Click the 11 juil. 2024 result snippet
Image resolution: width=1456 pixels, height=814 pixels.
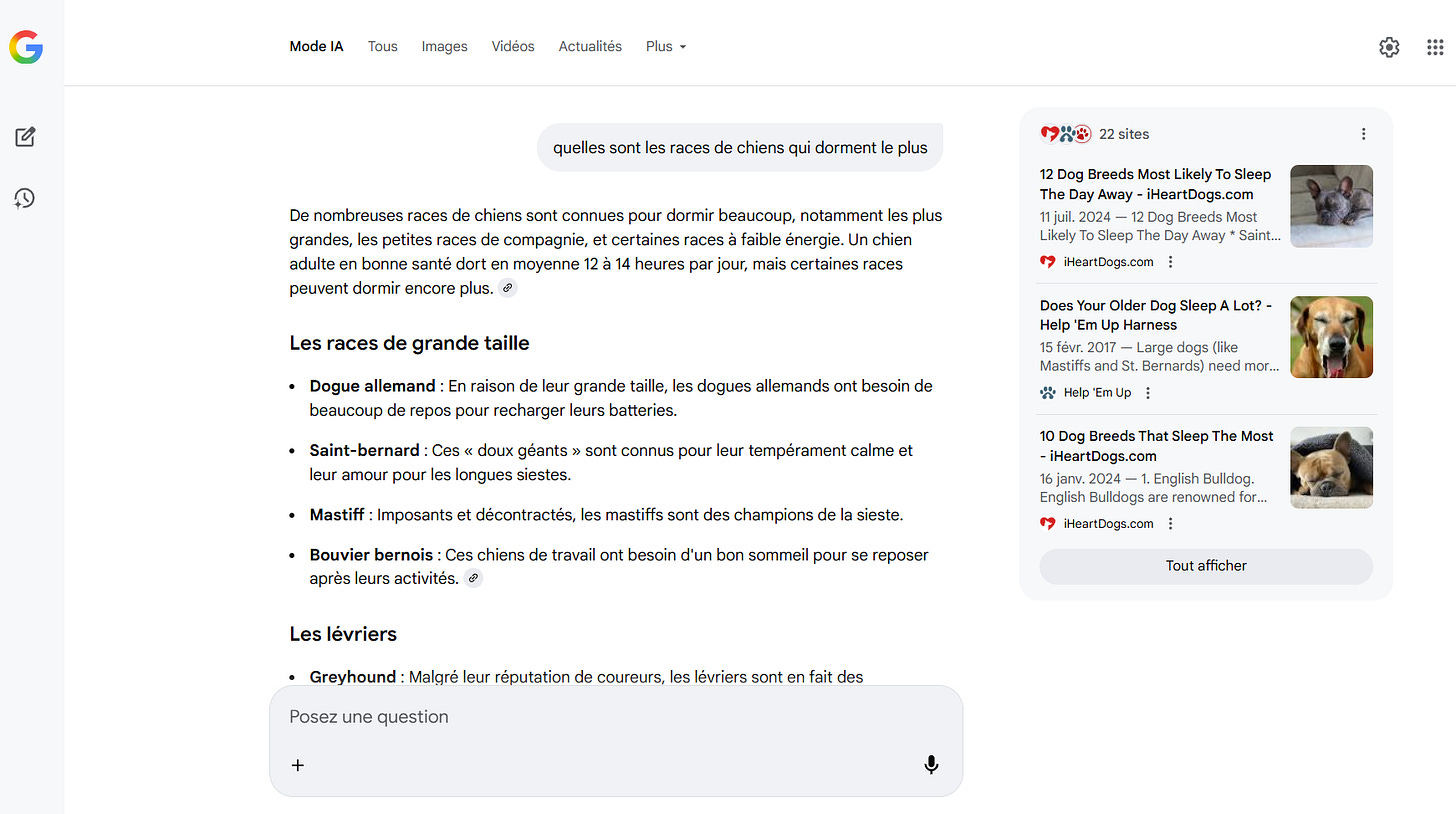[x=1160, y=226]
